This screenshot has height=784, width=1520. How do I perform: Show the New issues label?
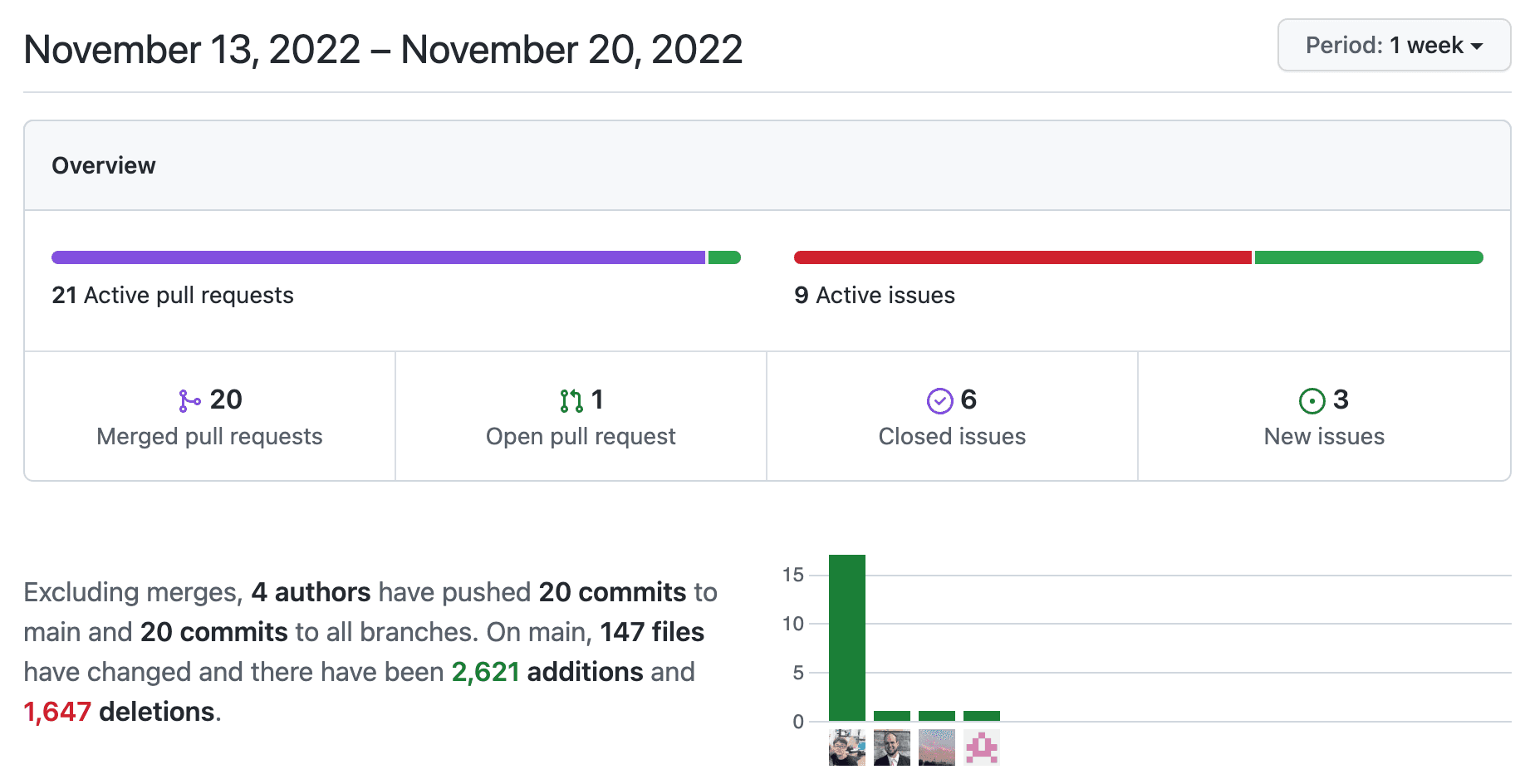[1324, 437]
